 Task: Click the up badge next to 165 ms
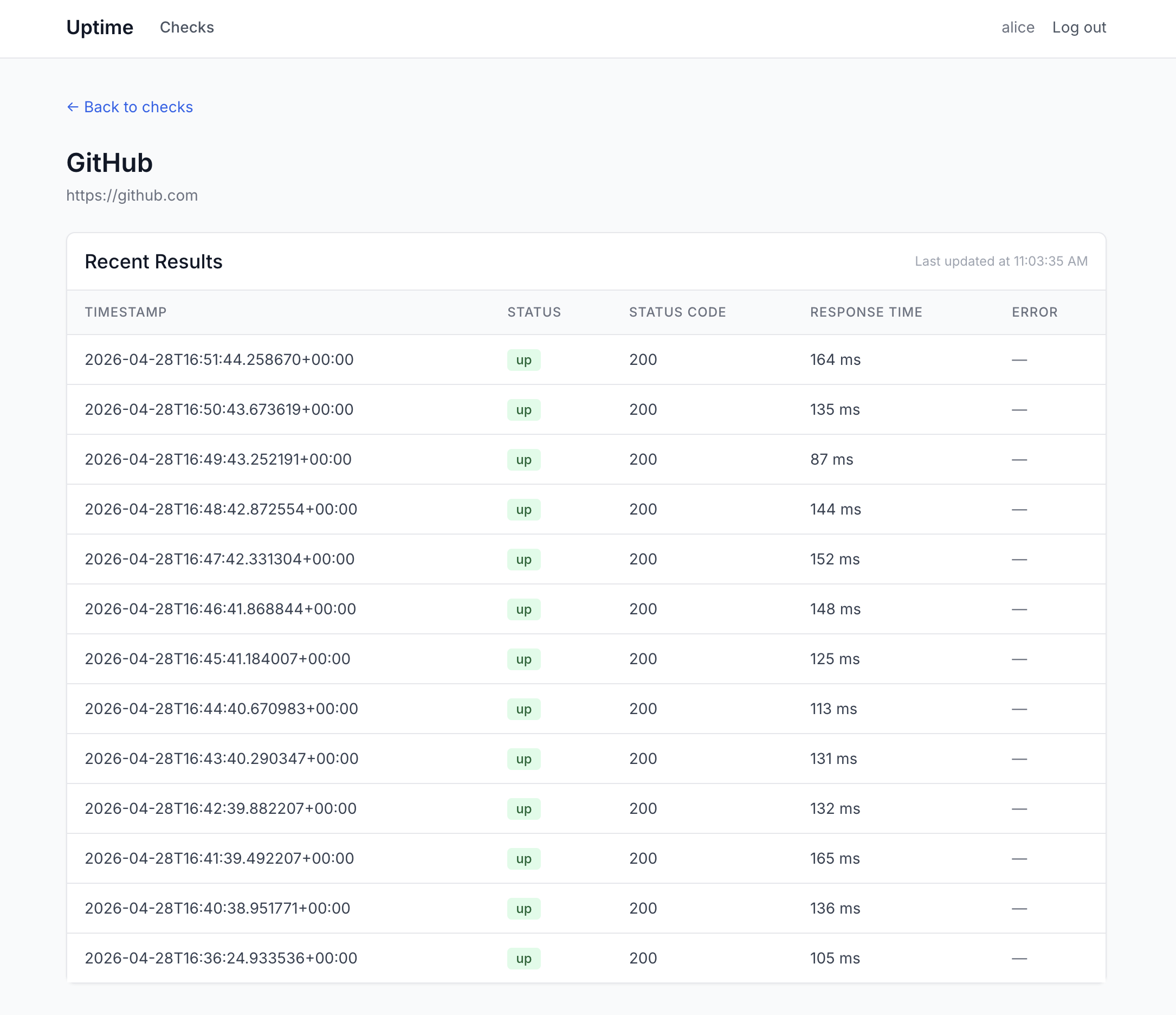click(x=524, y=859)
